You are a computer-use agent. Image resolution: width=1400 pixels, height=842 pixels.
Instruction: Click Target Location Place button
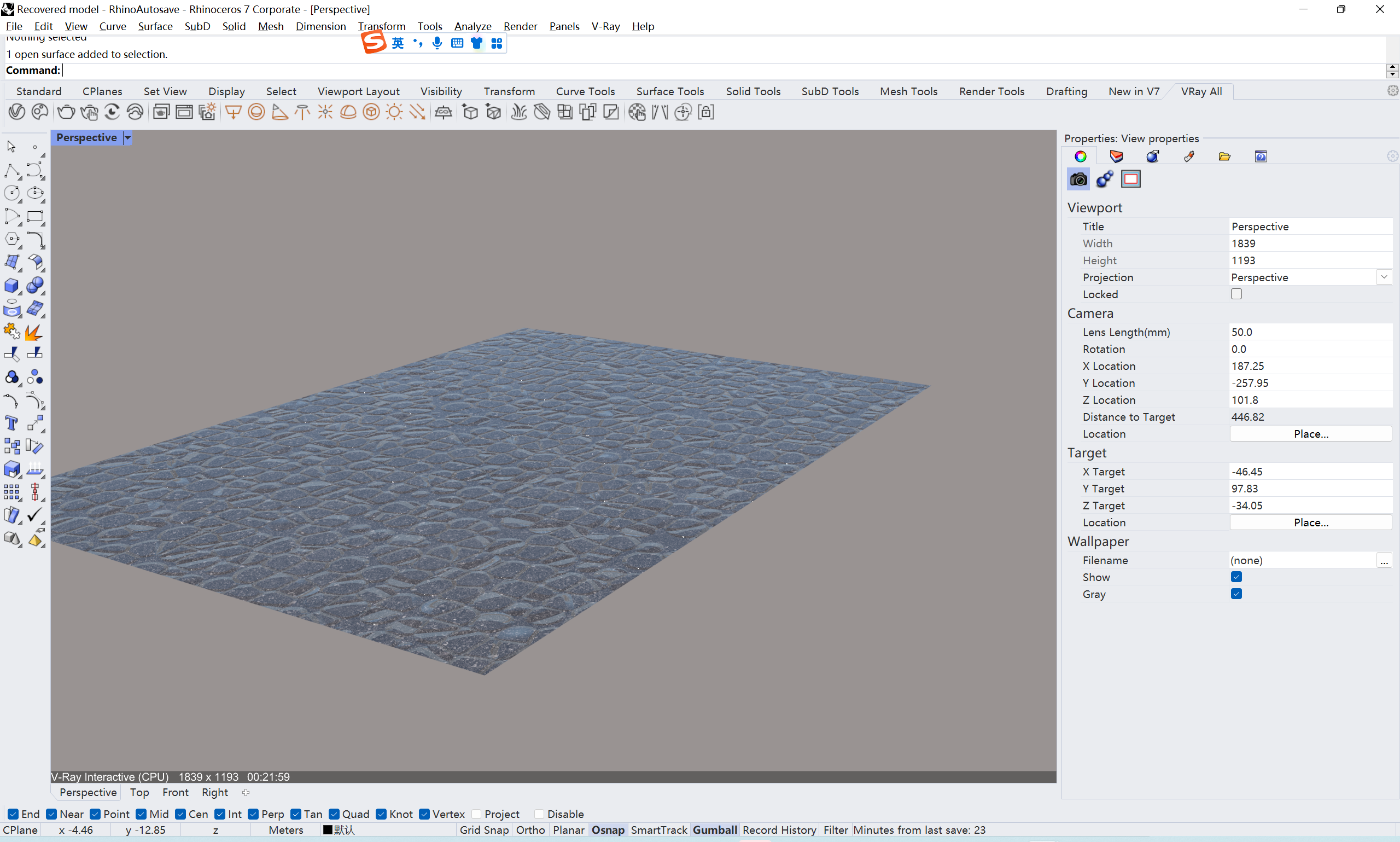1310,522
